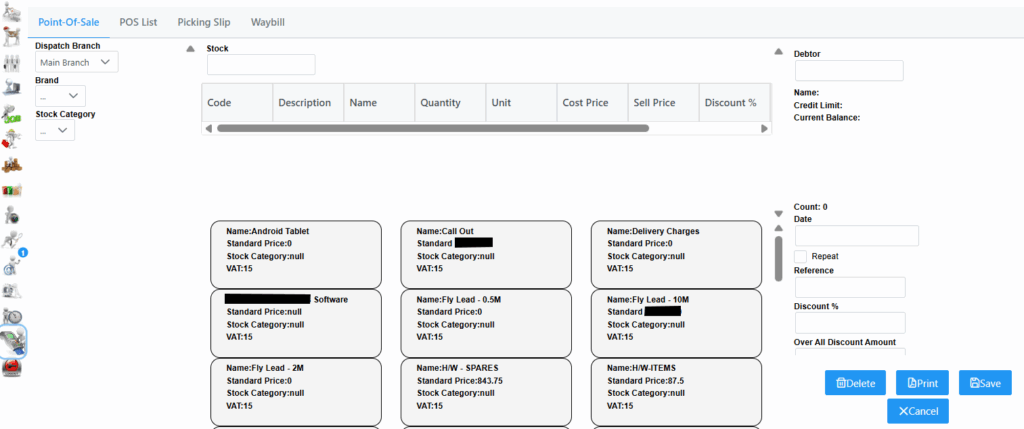Tick the Repeat checkbox
The width and height of the screenshot is (1024, 429).
800,256
